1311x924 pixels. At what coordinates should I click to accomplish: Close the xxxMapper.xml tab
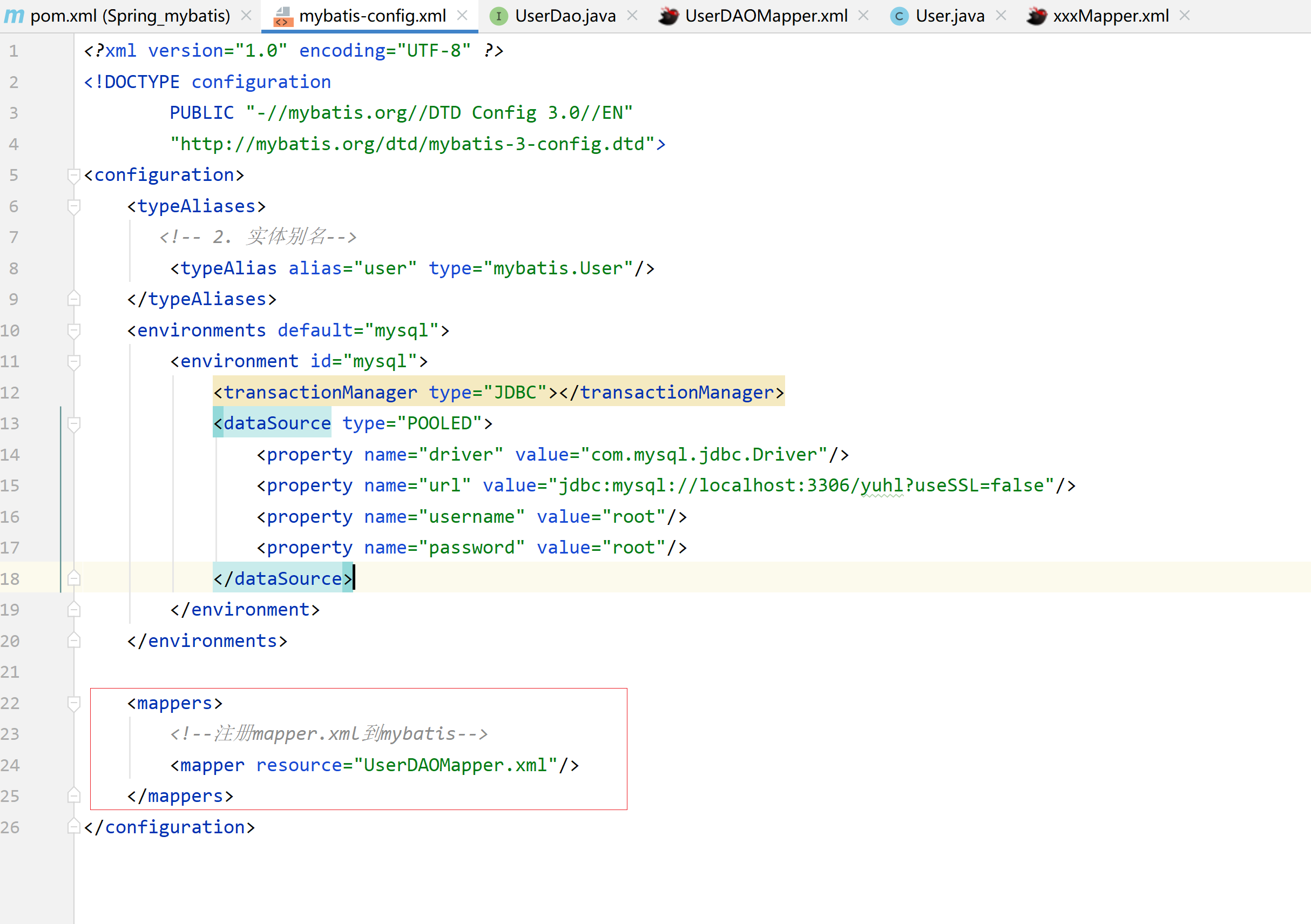tap(1185, 16)
